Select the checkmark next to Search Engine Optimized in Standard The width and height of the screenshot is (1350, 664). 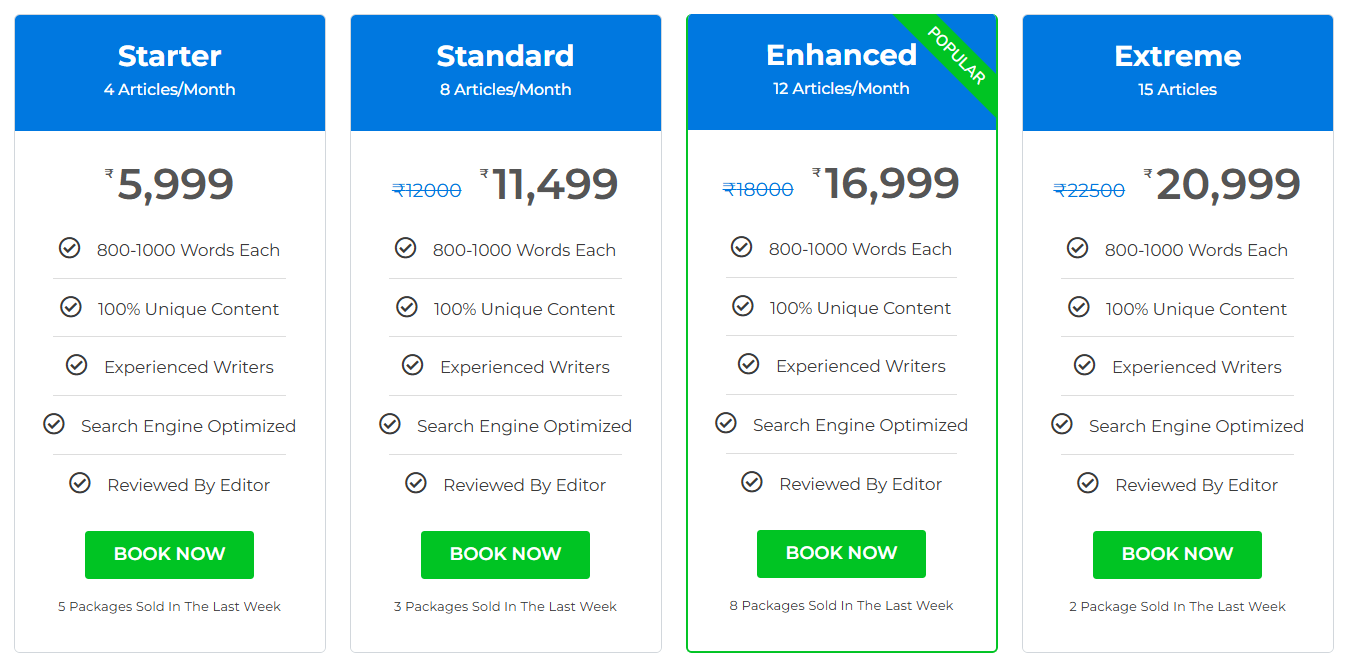tap(390, 424)
